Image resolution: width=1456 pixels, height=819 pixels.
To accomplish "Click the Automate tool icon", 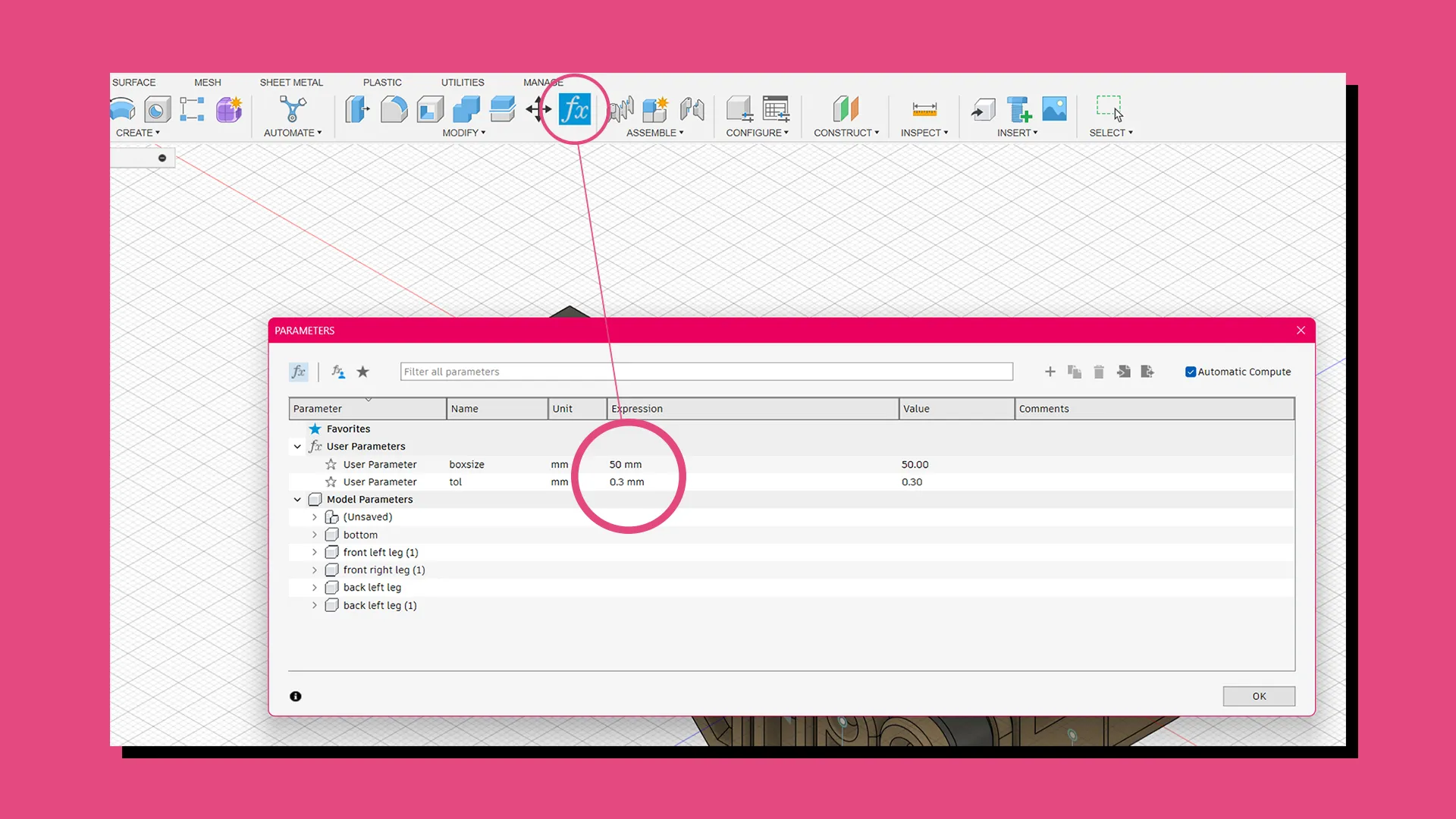I will [x=292, y=109].
